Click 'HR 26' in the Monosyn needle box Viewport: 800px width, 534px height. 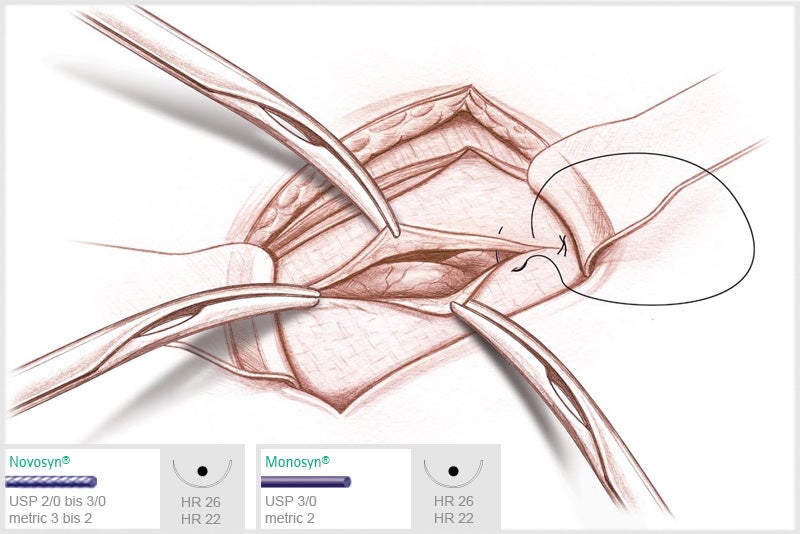tap(454, 501)
